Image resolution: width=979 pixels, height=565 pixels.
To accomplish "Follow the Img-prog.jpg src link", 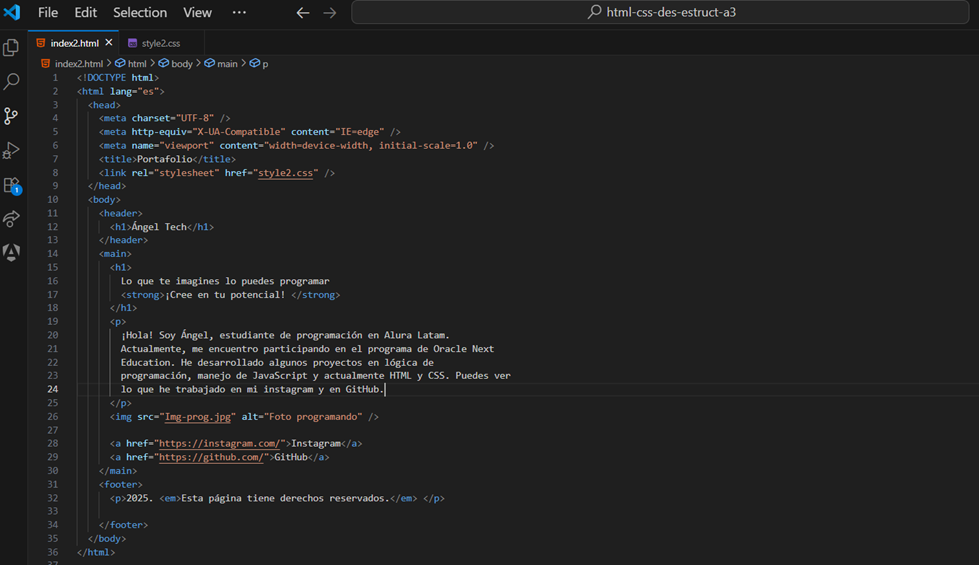I will tap(198, 416).
